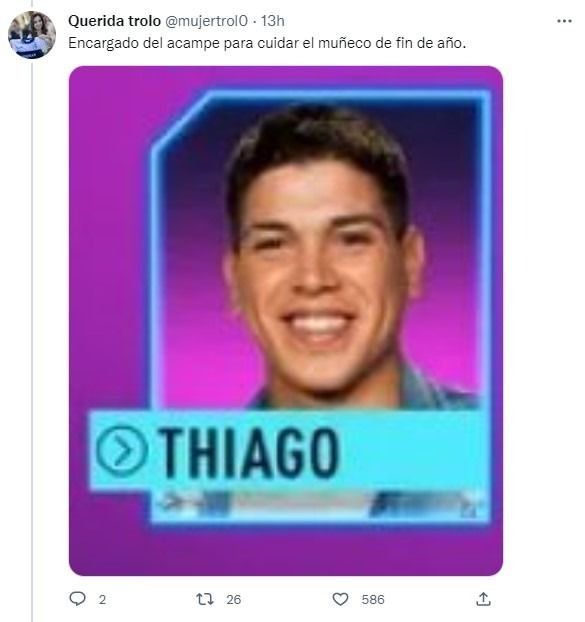Open the three-dot more options menu
The height and width of the screenshot is (622, 585).
(x=564, y=21)
